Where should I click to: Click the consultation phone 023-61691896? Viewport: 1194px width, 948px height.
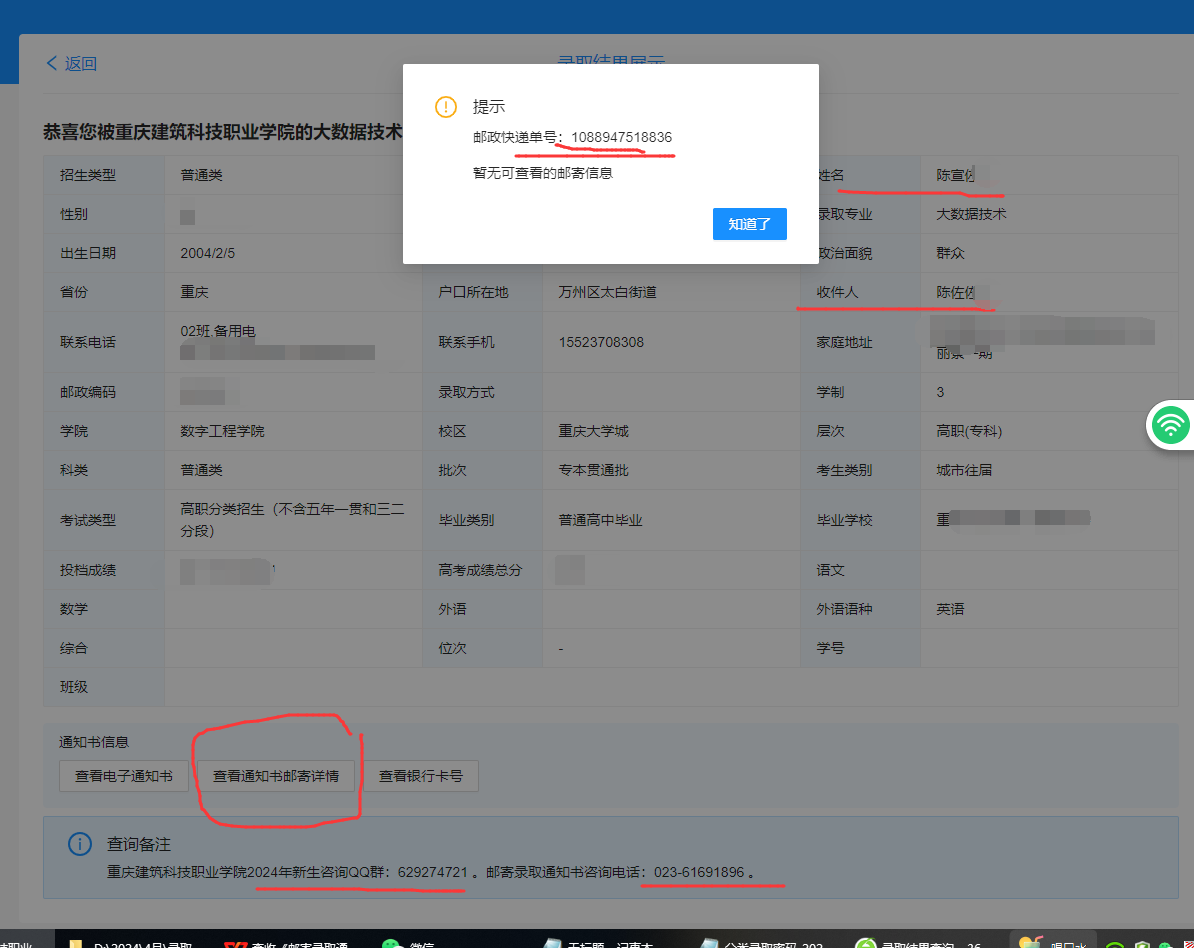pos(699,872)
